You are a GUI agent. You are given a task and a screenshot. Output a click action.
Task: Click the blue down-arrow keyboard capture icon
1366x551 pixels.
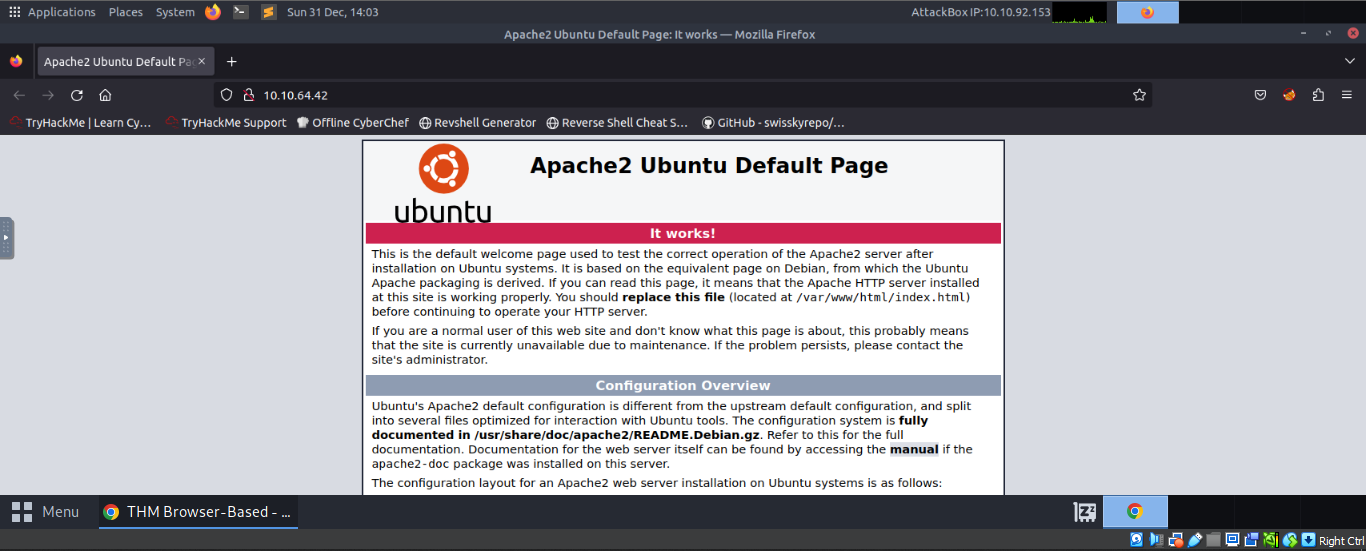click(x=1308, y=540)
